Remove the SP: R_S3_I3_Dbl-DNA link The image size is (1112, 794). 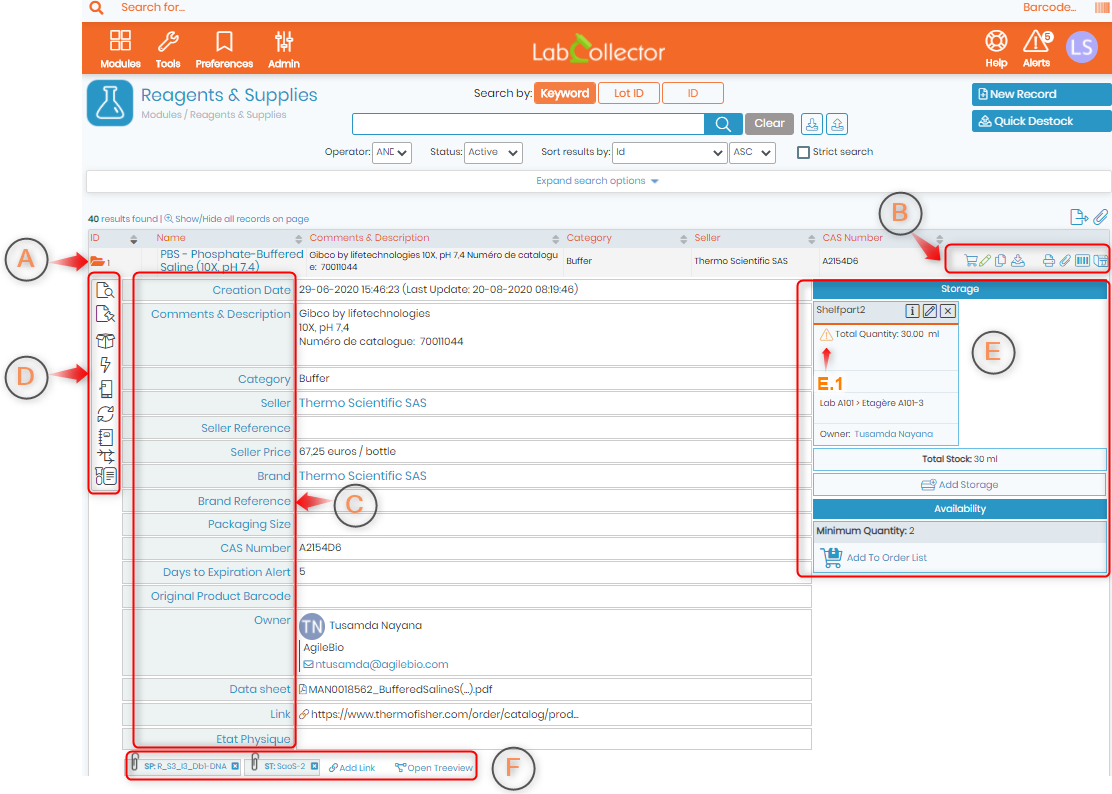[x=235, y=766]
